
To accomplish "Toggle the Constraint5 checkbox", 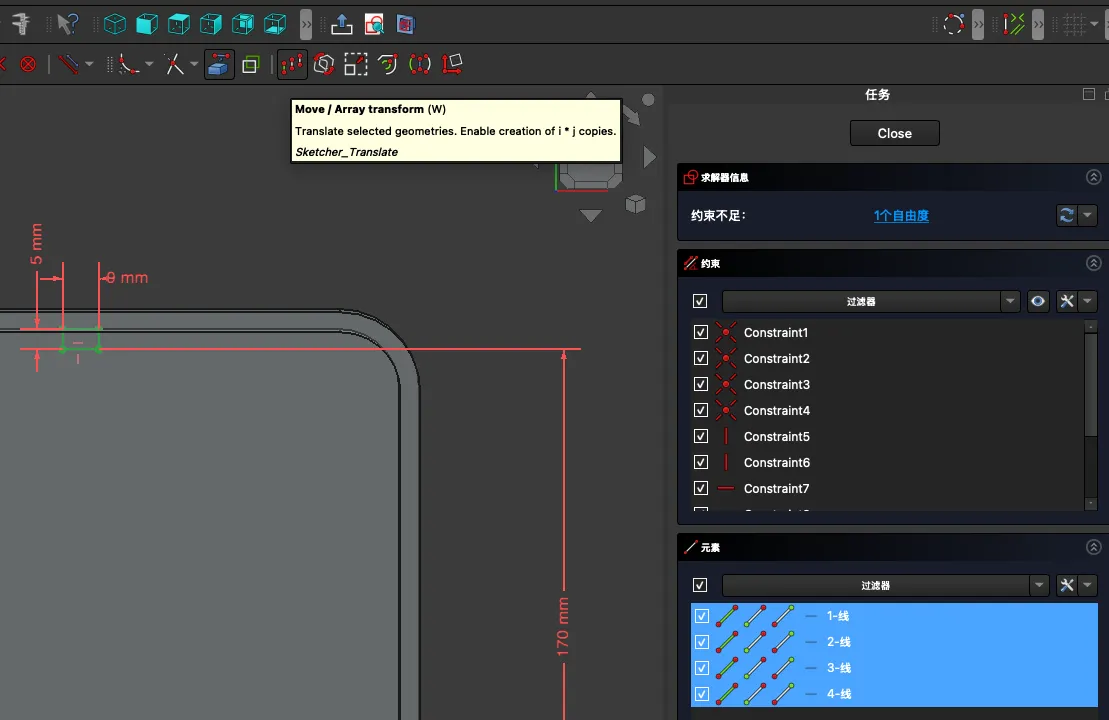I will click(x=701, y=437).
